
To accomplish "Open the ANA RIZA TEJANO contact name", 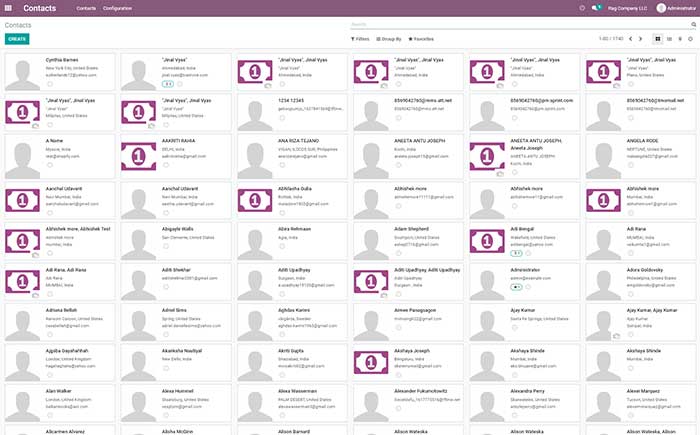I will point(298,141).
